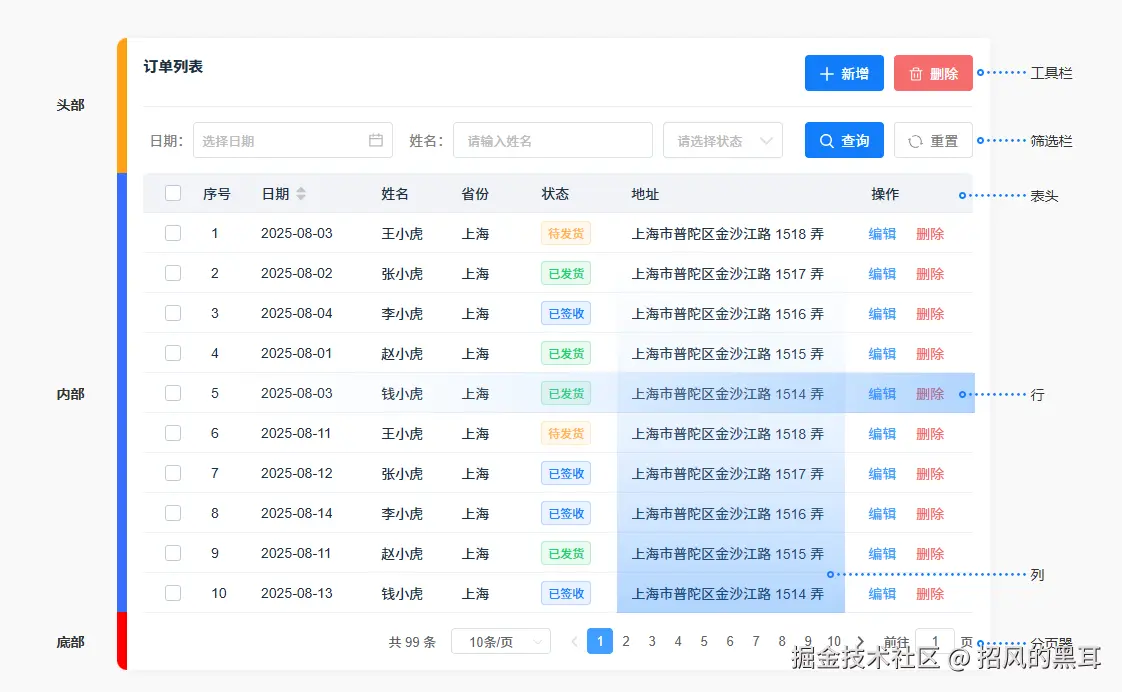Click the 待发货 tag in row 1
The height and width of the screenshot is (692, 1122).
pos(566,233)
